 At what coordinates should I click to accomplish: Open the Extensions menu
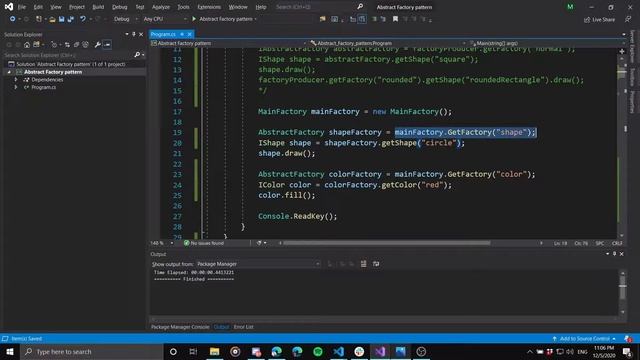(209, 7)
